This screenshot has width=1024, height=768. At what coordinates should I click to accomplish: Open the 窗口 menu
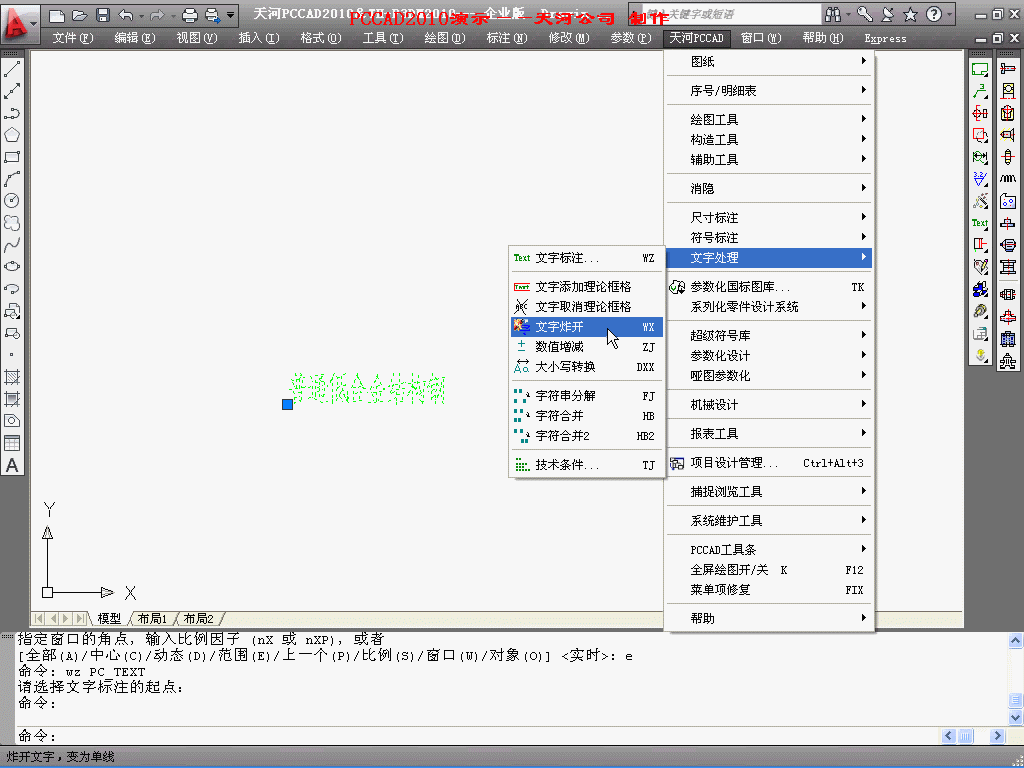[761, 38]
